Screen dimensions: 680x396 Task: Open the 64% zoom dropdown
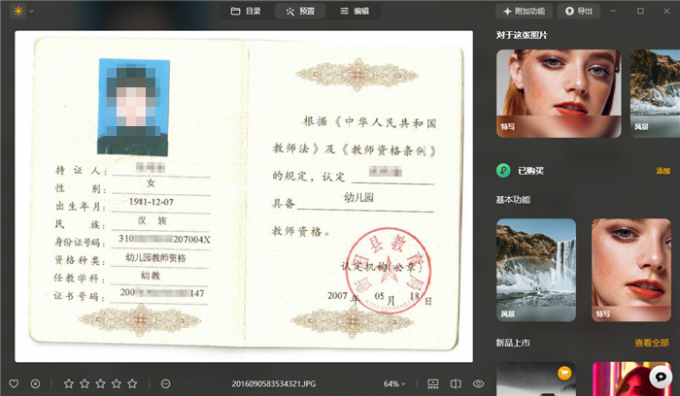click(x=394, y=384)
